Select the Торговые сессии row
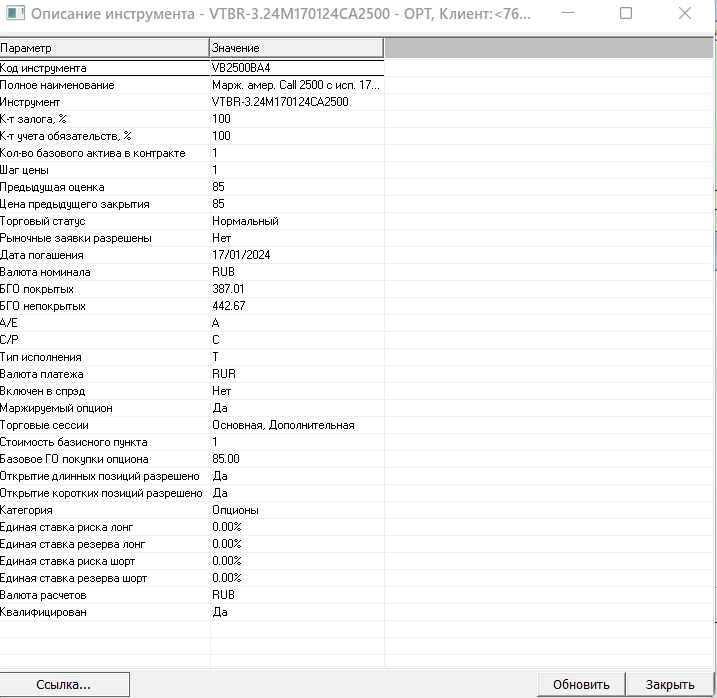The image size is (717, 698). point(104,425)
